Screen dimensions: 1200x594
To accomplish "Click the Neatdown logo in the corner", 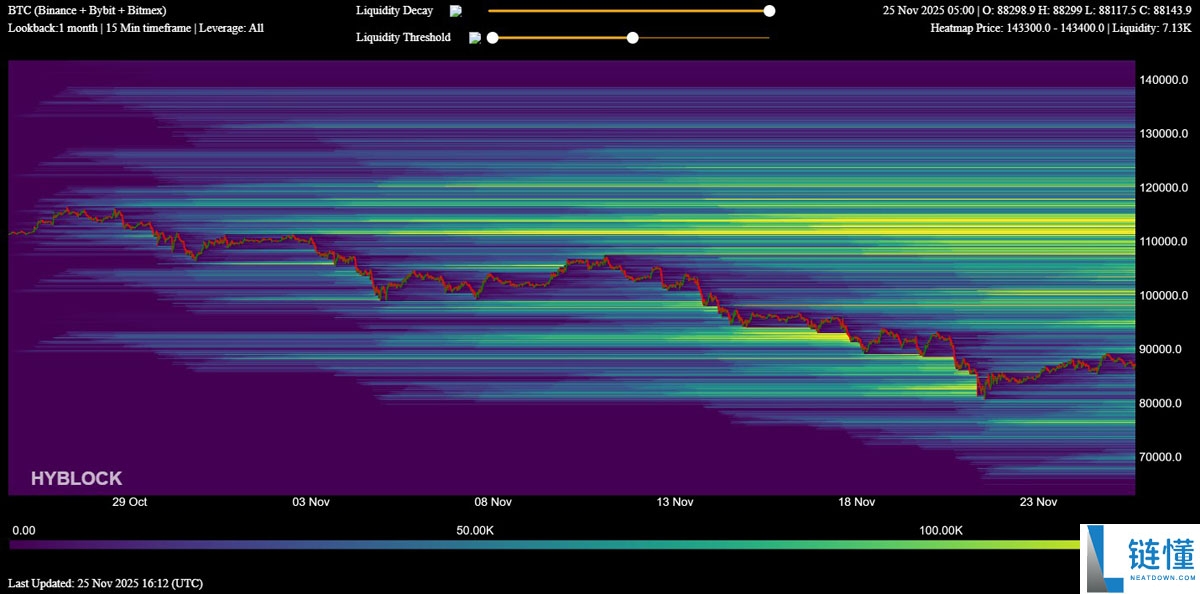I will tap(1139, 558).
